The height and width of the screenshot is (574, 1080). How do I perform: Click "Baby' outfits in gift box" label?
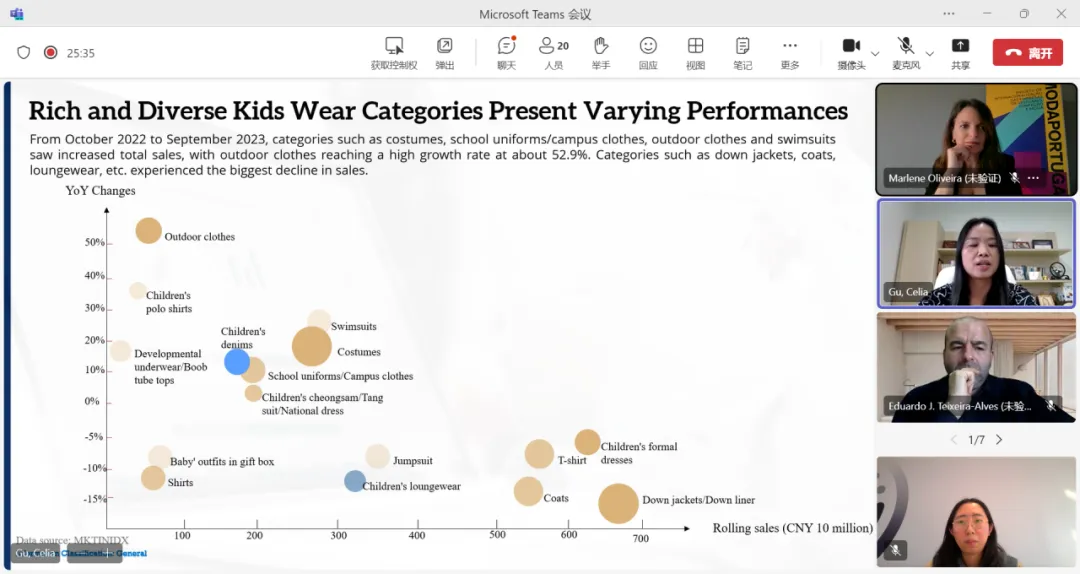point(222,462)
